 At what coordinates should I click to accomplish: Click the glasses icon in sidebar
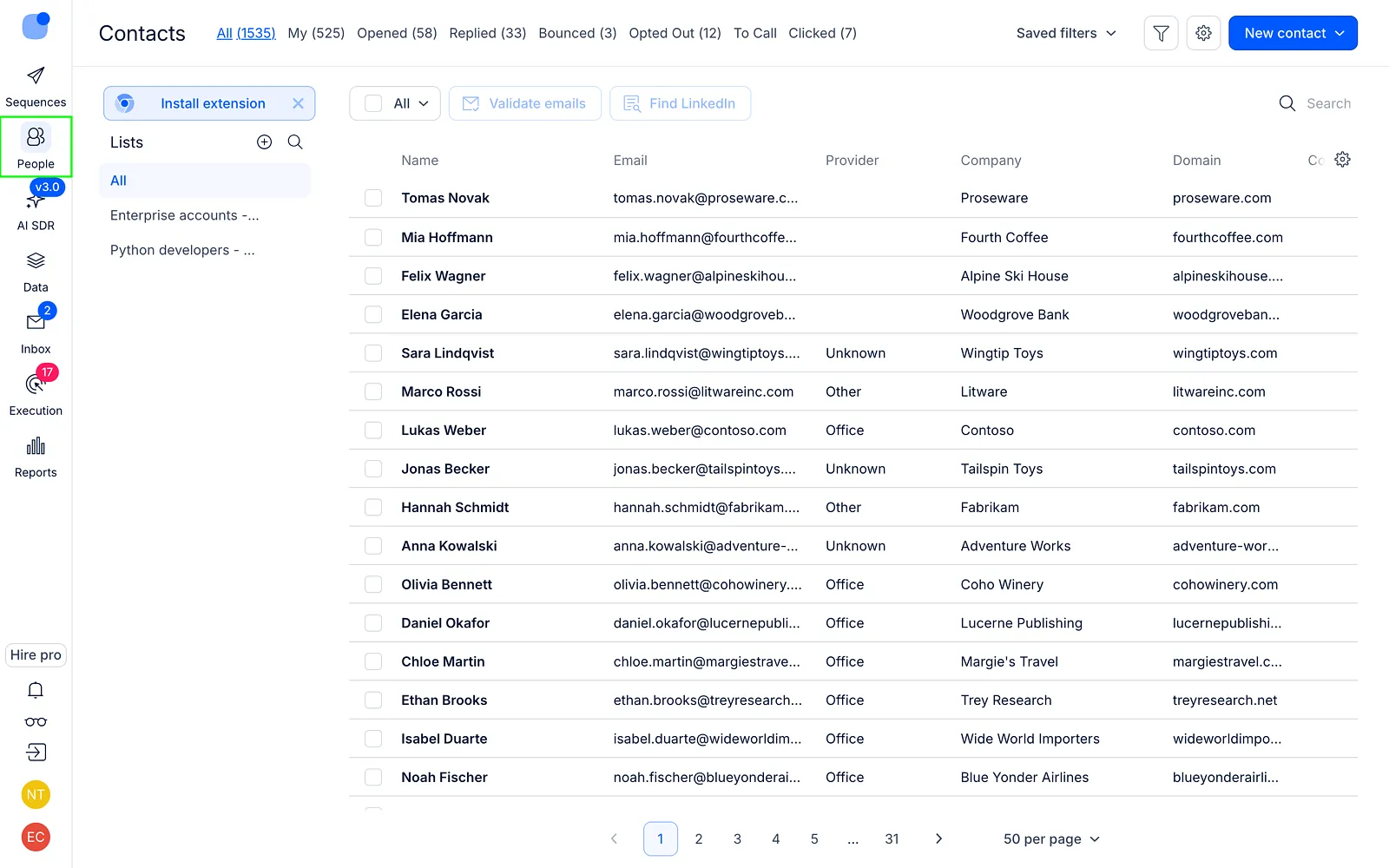36,721
